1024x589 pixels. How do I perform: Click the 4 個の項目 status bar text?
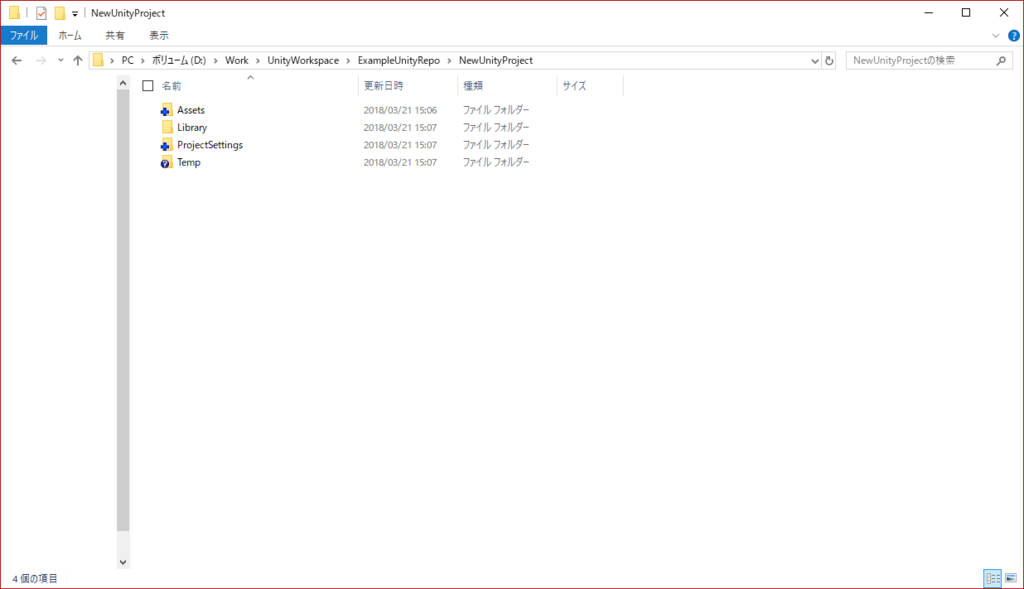[35, 579]
